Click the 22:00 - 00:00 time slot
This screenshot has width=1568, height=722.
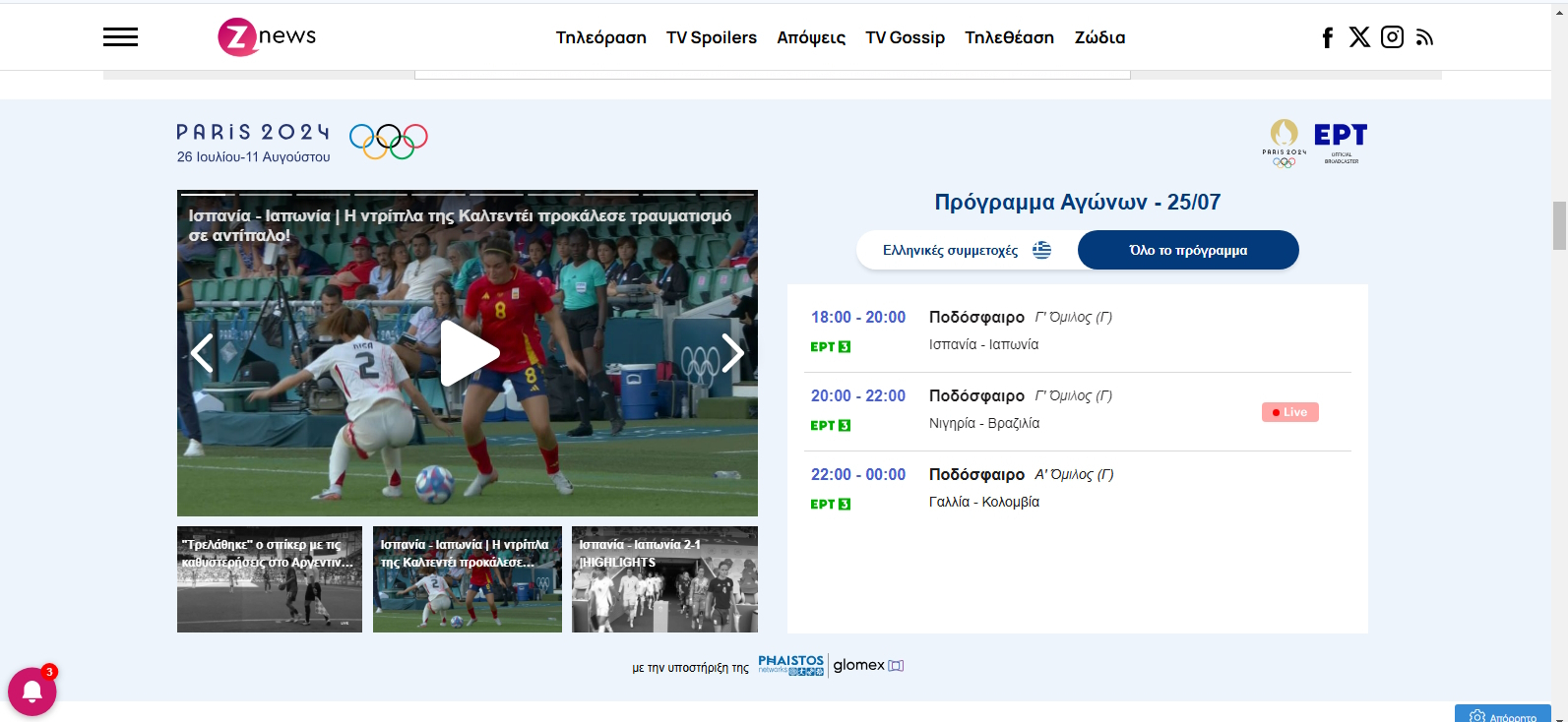(858, 474)
